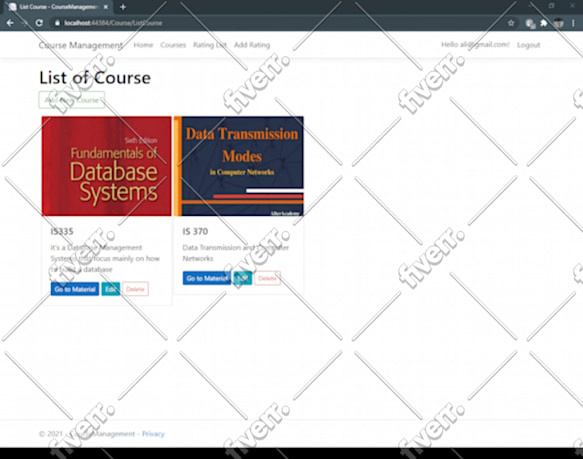Delete the IS 370 course

267,278
